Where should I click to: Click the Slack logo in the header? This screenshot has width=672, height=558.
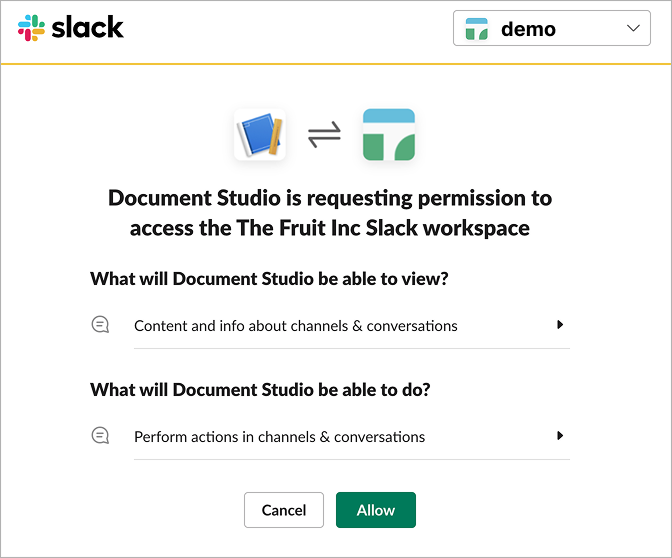point(71,28)
